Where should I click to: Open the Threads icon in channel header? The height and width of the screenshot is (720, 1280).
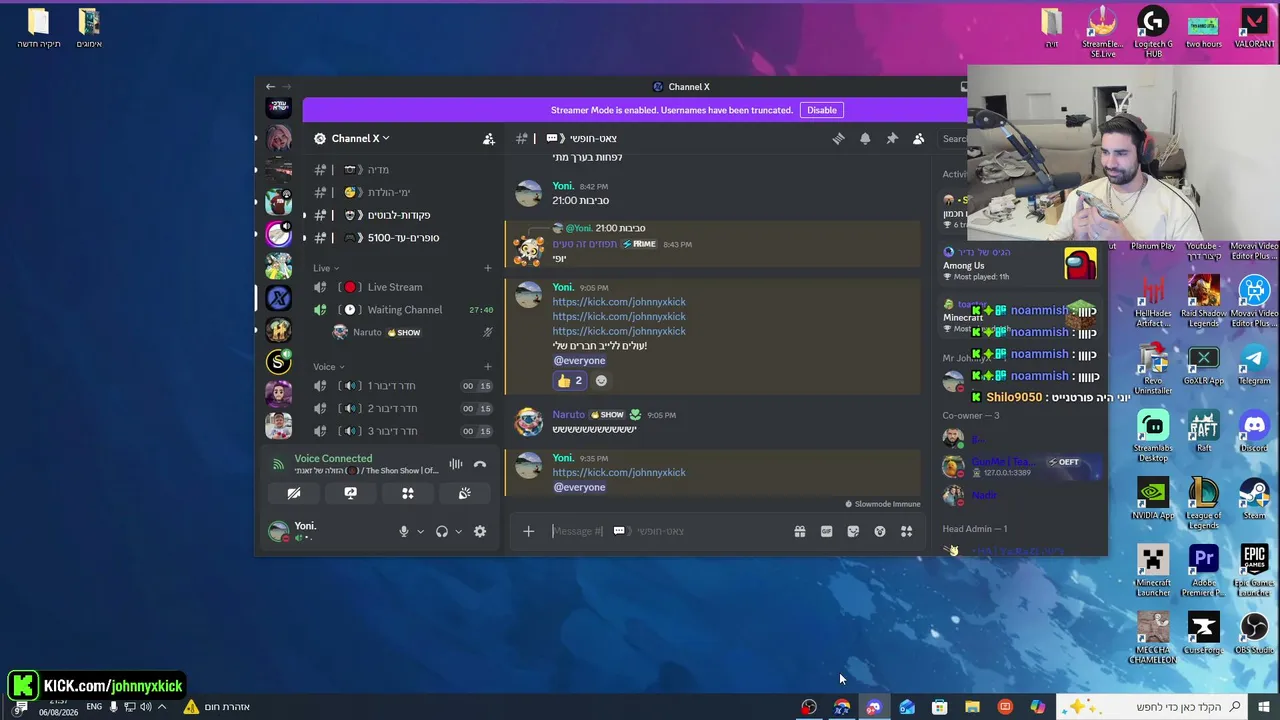tap(839, 139)
